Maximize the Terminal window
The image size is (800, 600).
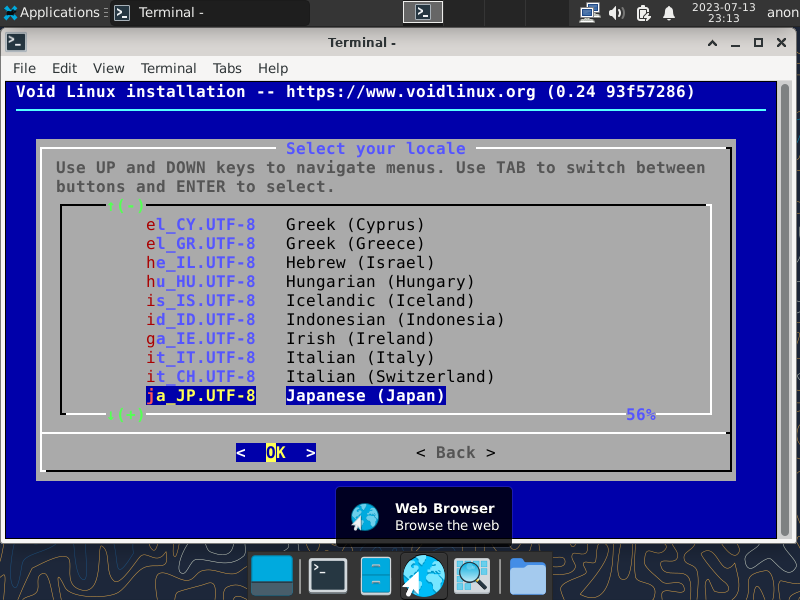point(758,43)
